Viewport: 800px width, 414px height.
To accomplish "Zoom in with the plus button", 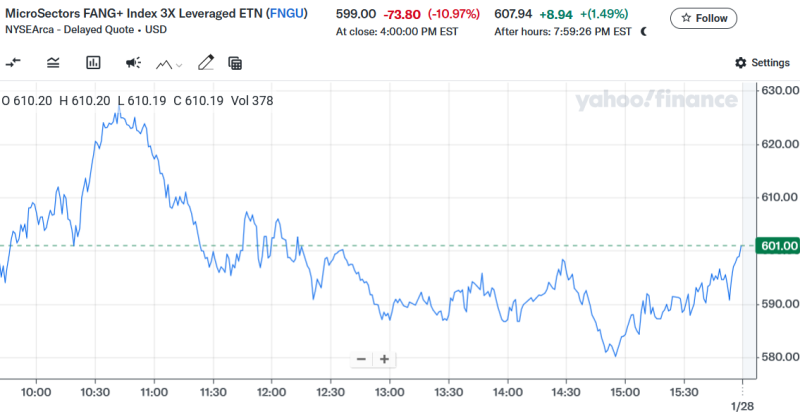I will pos(383,359).
